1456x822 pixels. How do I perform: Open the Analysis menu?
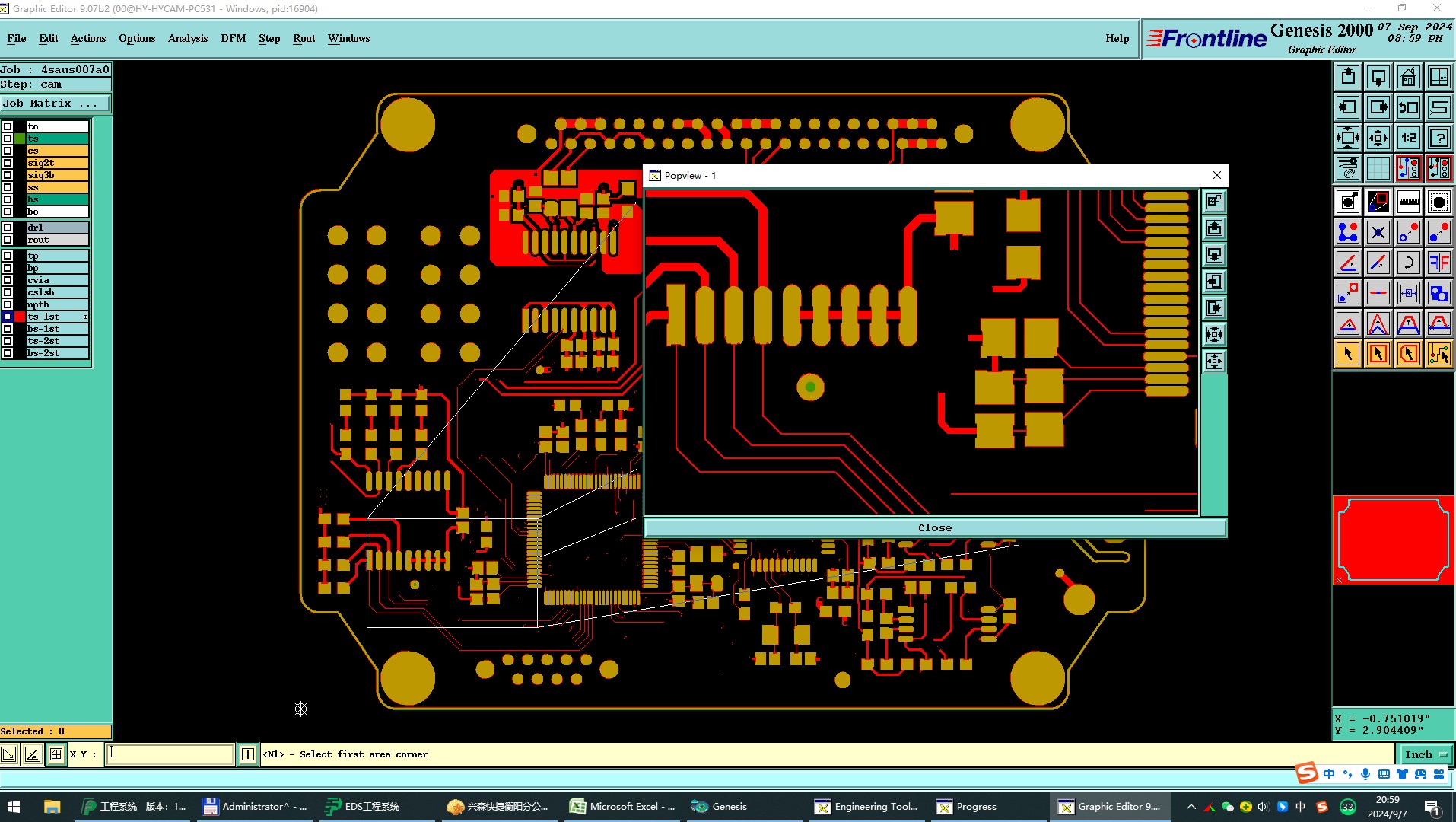click(188, 38)
